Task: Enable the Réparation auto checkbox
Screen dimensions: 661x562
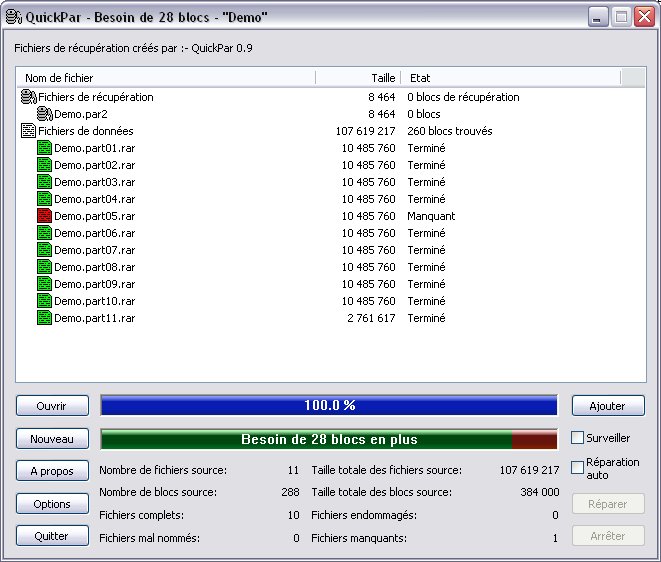Action: (577, 467)
